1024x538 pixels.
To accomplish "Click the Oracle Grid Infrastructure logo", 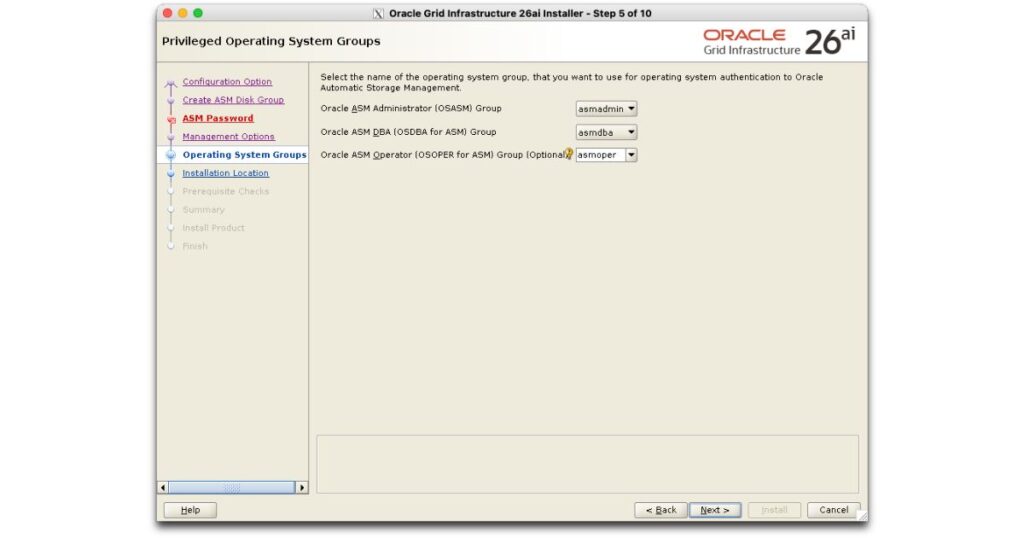I will click(778, 42).
